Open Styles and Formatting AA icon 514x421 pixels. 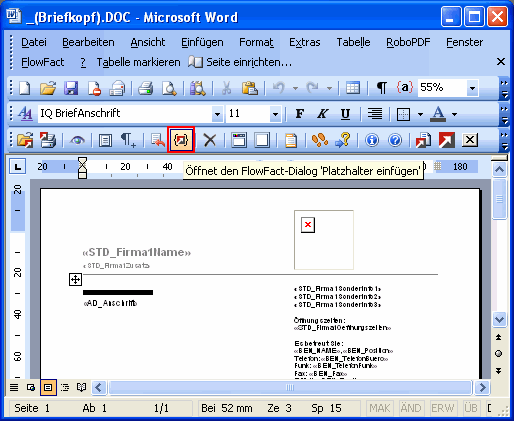(x=25, y=114)
